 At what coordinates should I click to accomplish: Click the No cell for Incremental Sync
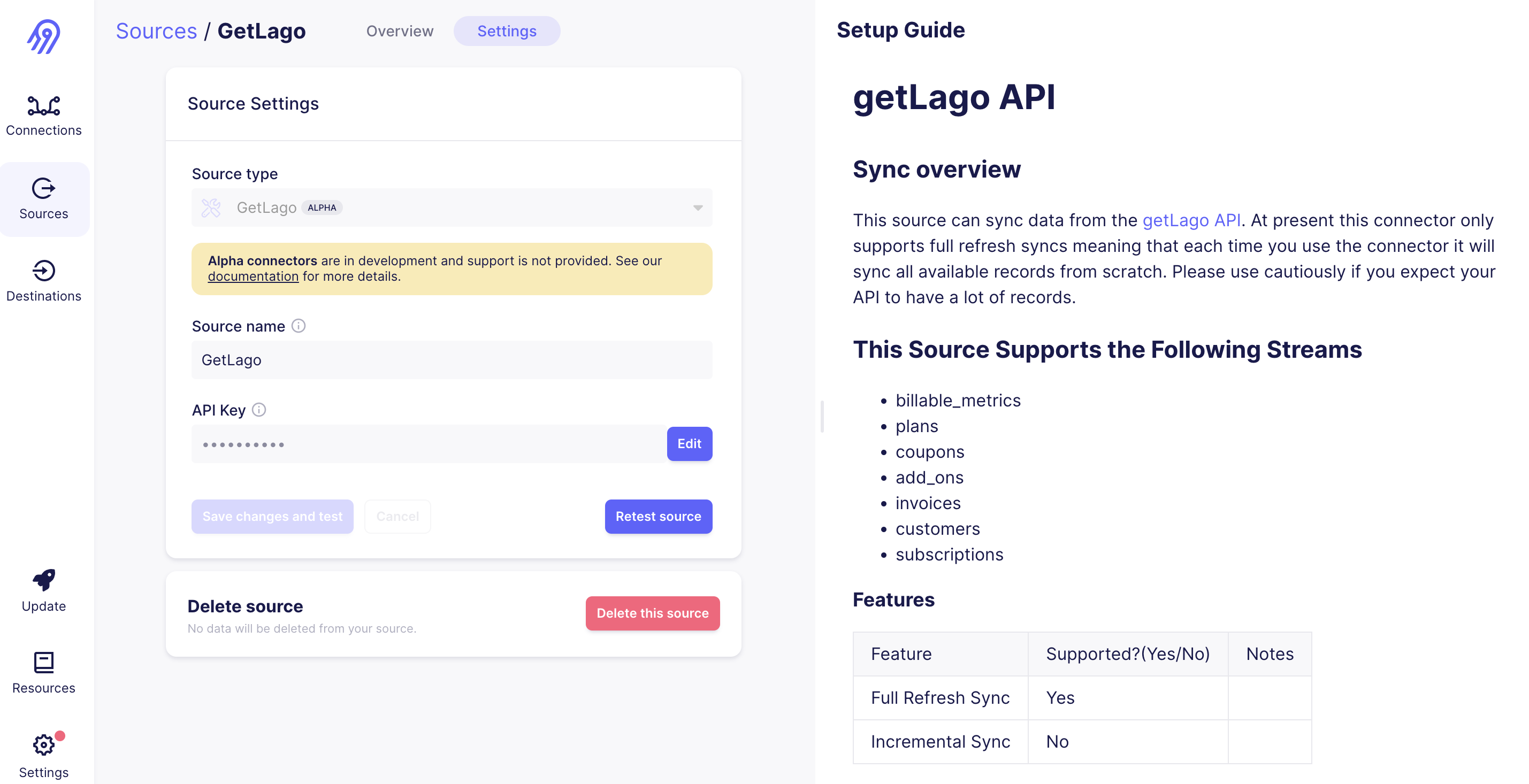(x=1127, y=741)
